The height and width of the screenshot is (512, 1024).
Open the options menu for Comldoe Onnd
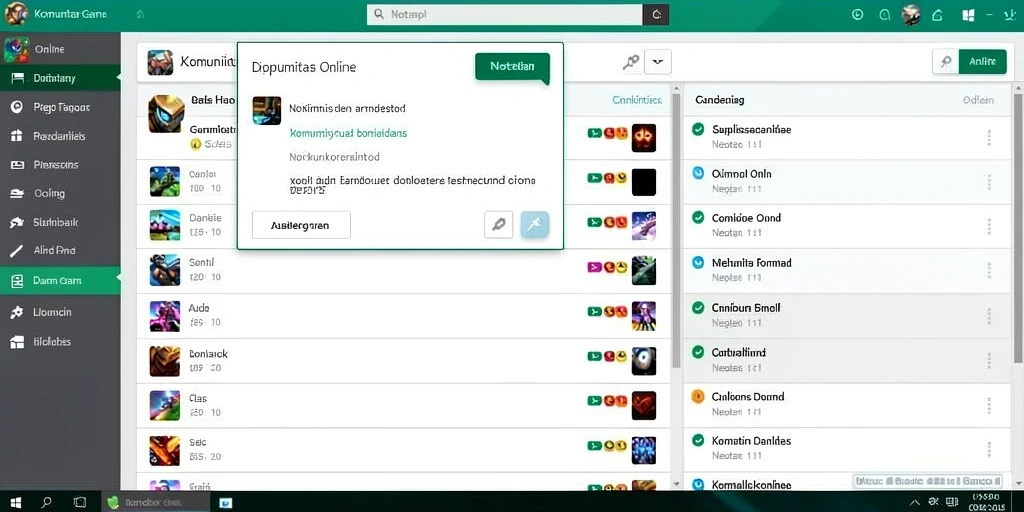(x=989, y=227)
